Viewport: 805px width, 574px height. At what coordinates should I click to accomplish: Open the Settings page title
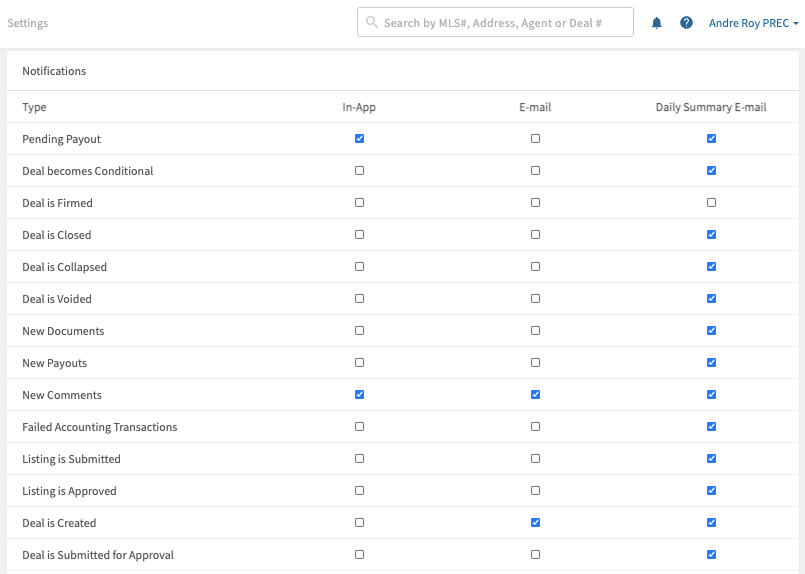click(28, 23)
